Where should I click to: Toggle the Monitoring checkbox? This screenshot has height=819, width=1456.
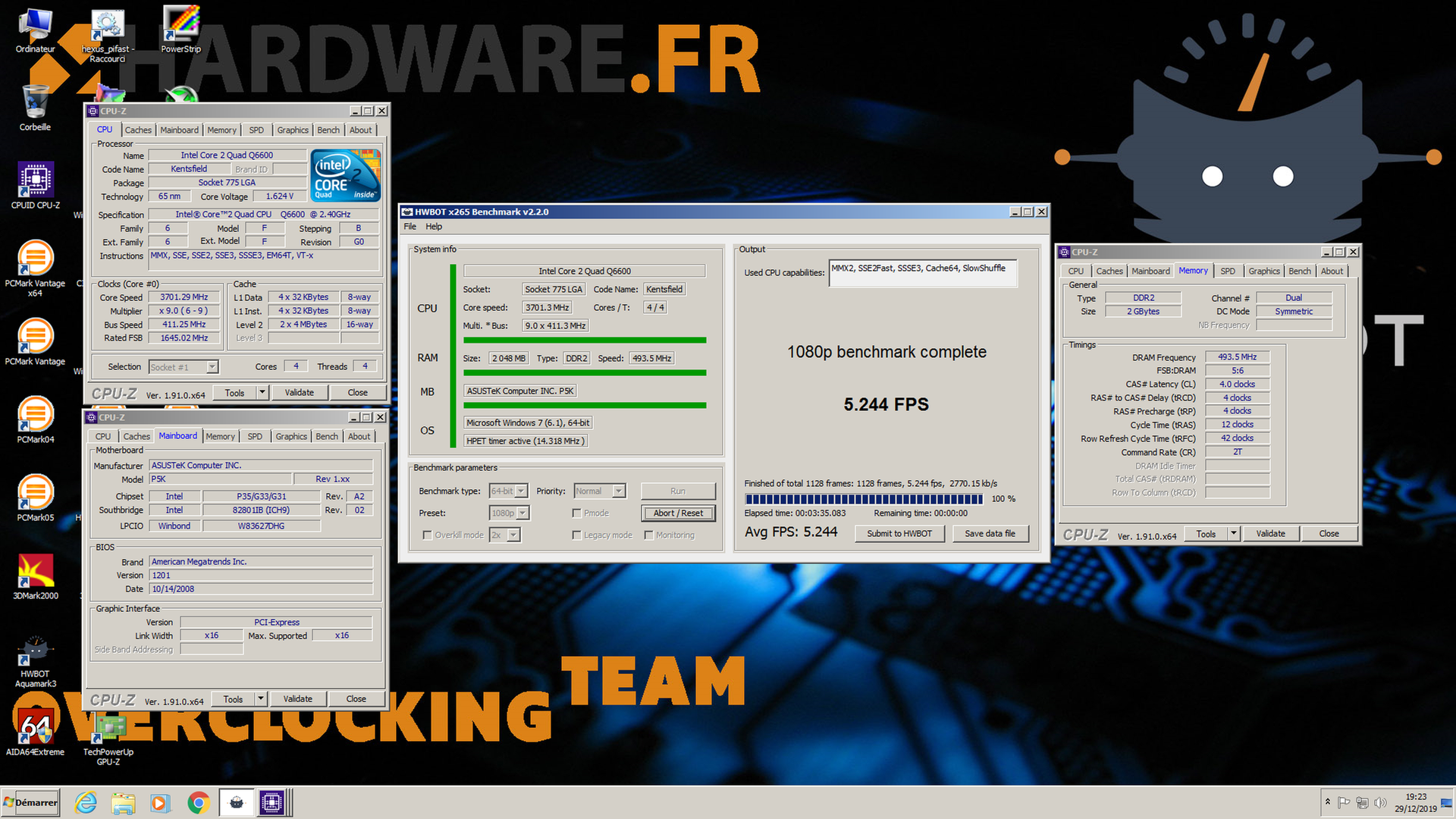point(648,535)
